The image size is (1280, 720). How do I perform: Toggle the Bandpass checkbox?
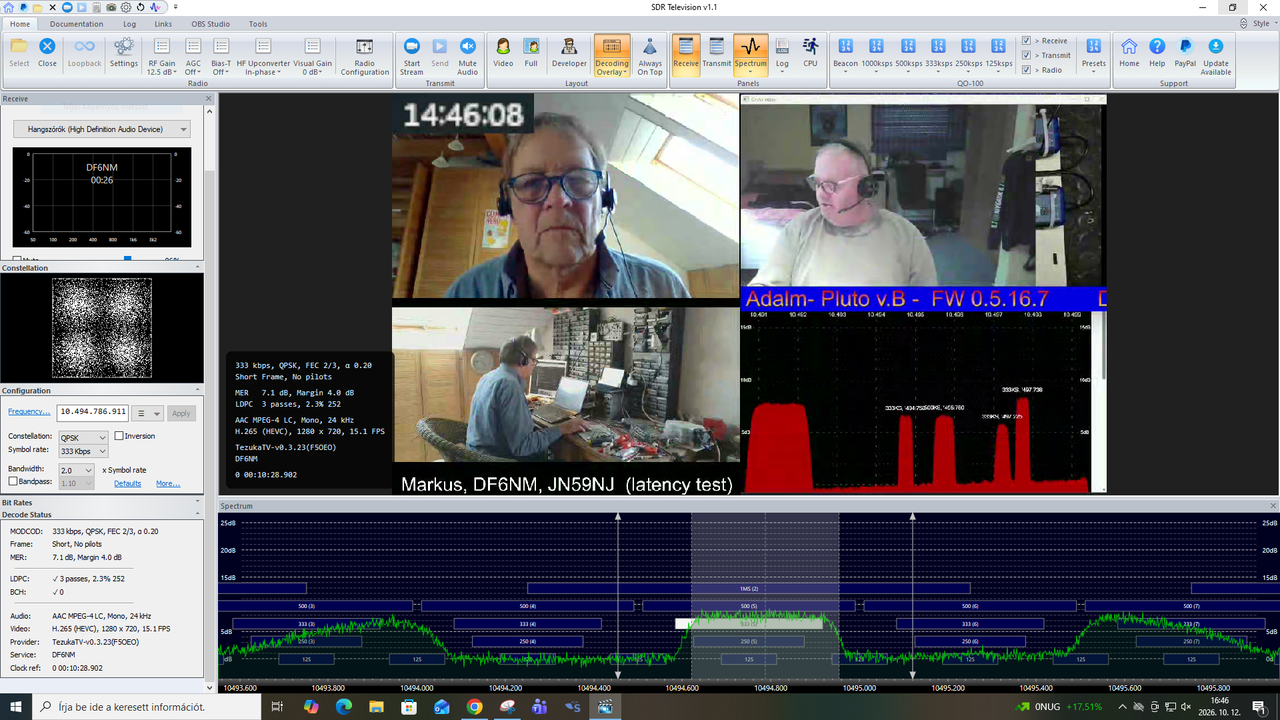(13, 481)
